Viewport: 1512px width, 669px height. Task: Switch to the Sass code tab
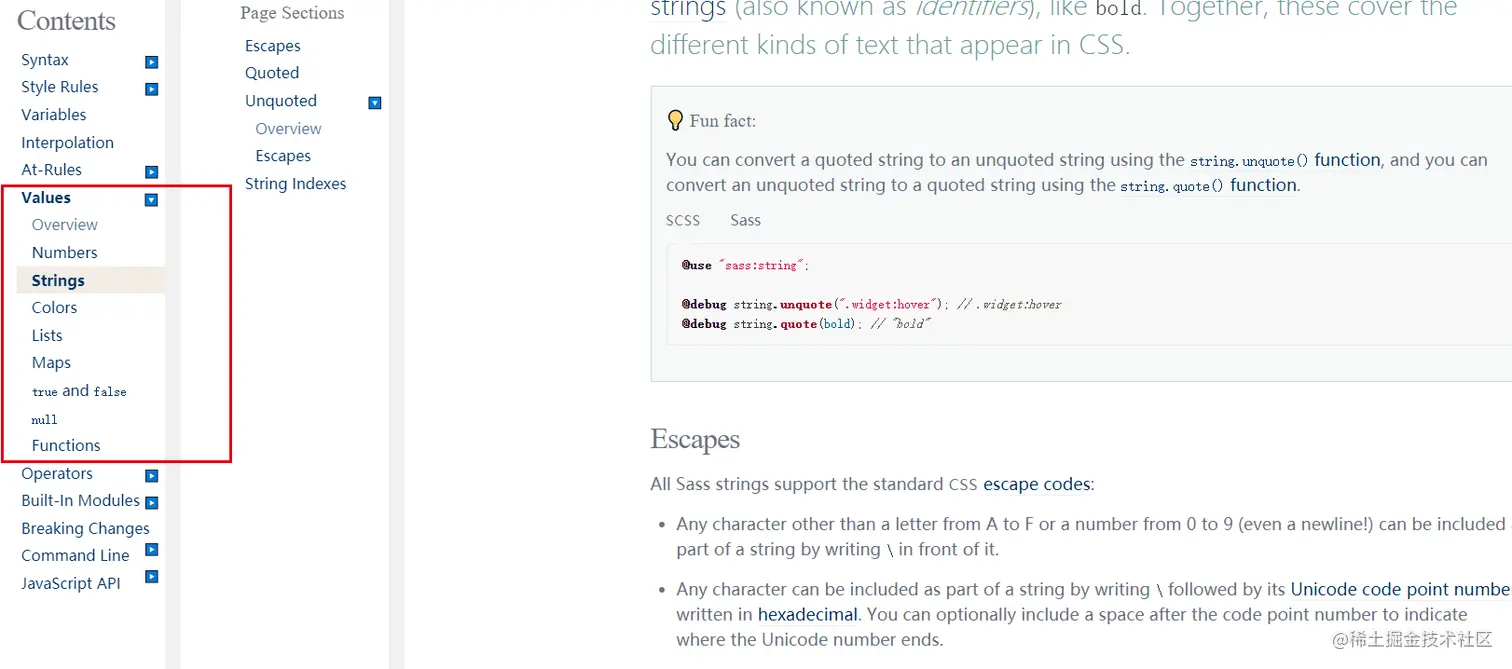click(x=745, y=220)
